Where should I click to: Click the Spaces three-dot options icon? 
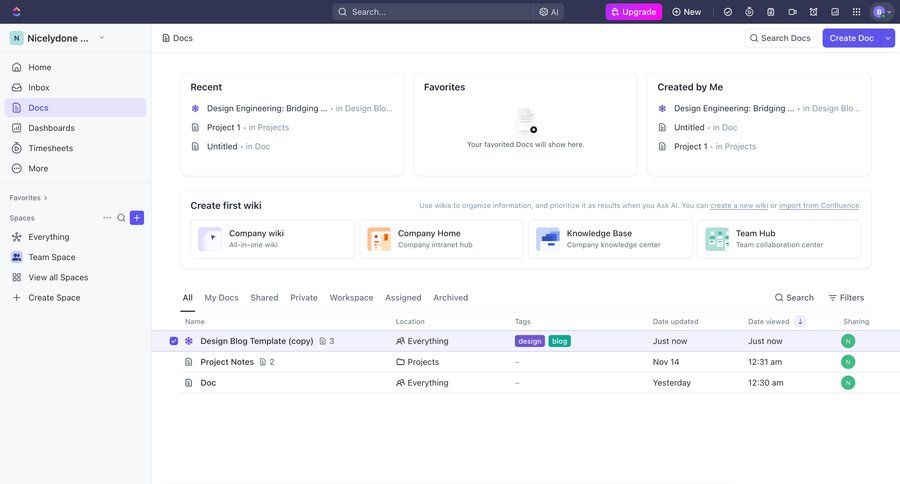coord(107,218)
